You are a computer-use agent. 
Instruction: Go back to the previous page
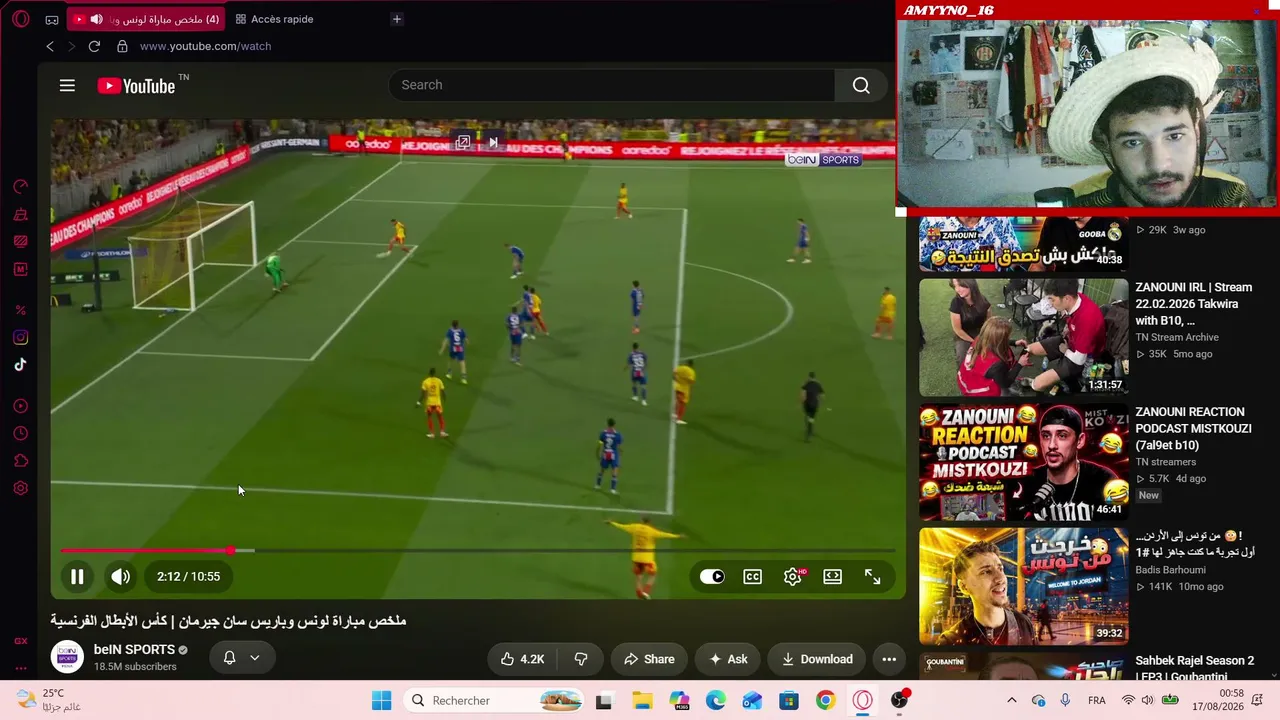pos(50,46)
